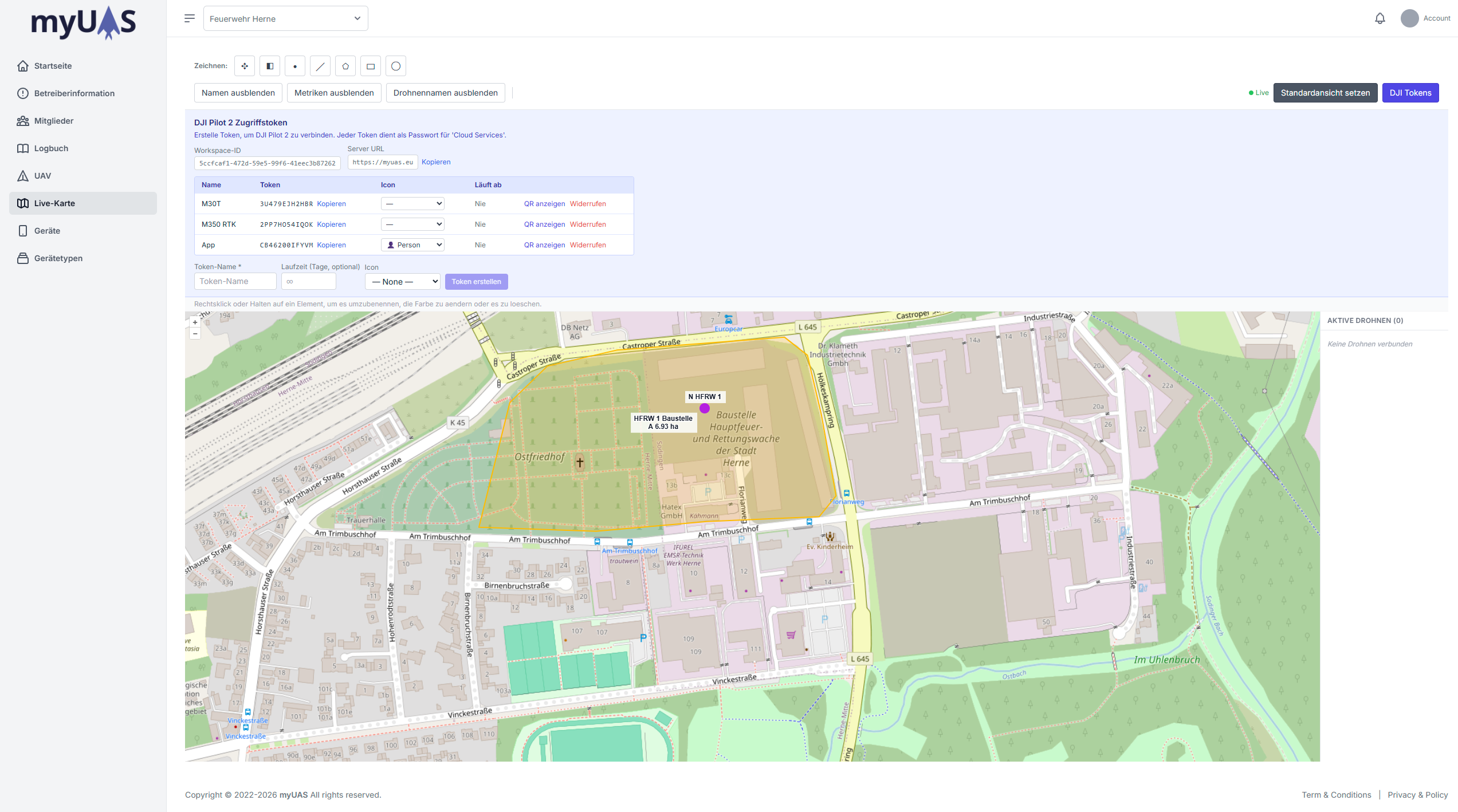Open the Feuerwehr Herne organization dropdown

(285, 18)
